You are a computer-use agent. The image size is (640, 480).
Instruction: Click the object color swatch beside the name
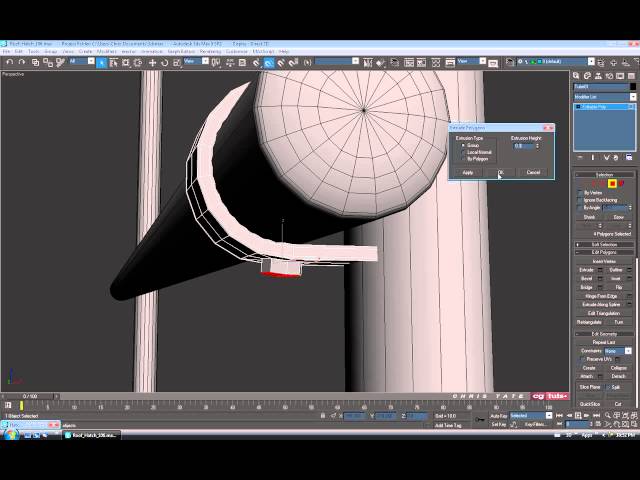pos(630,87)
